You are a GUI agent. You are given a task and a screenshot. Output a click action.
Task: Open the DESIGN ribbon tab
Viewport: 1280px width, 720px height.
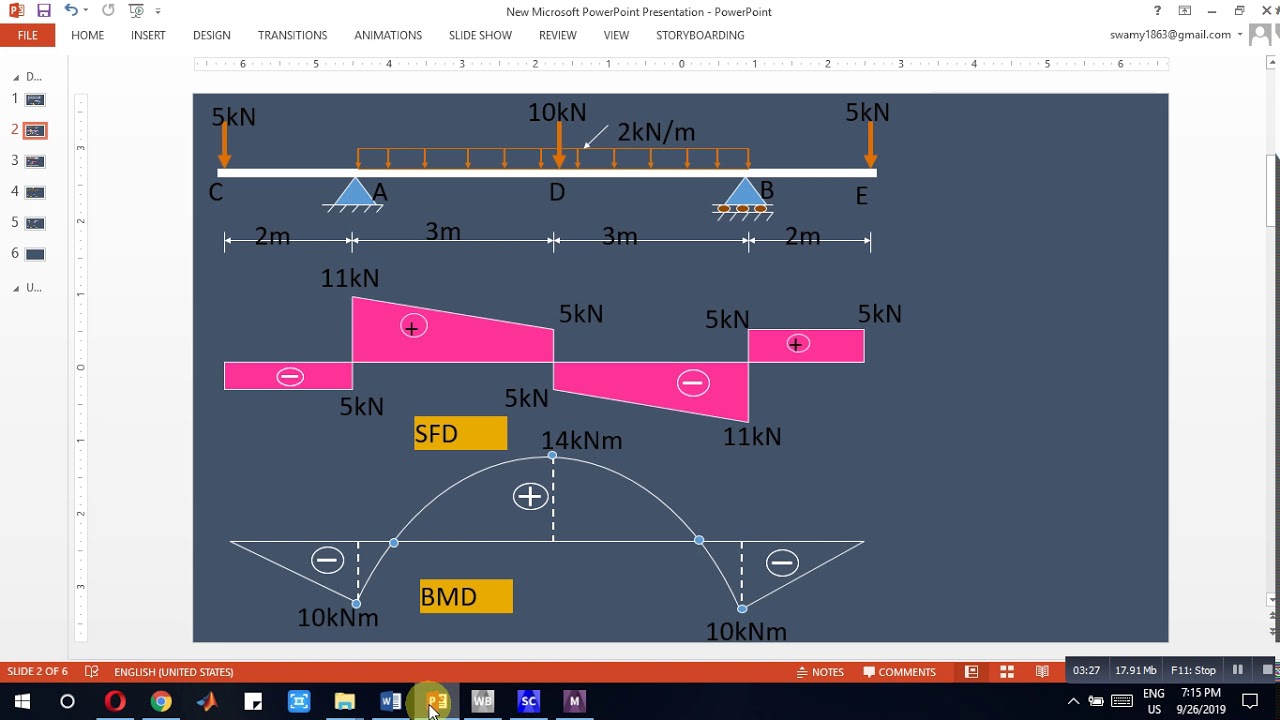coord(212,35)
